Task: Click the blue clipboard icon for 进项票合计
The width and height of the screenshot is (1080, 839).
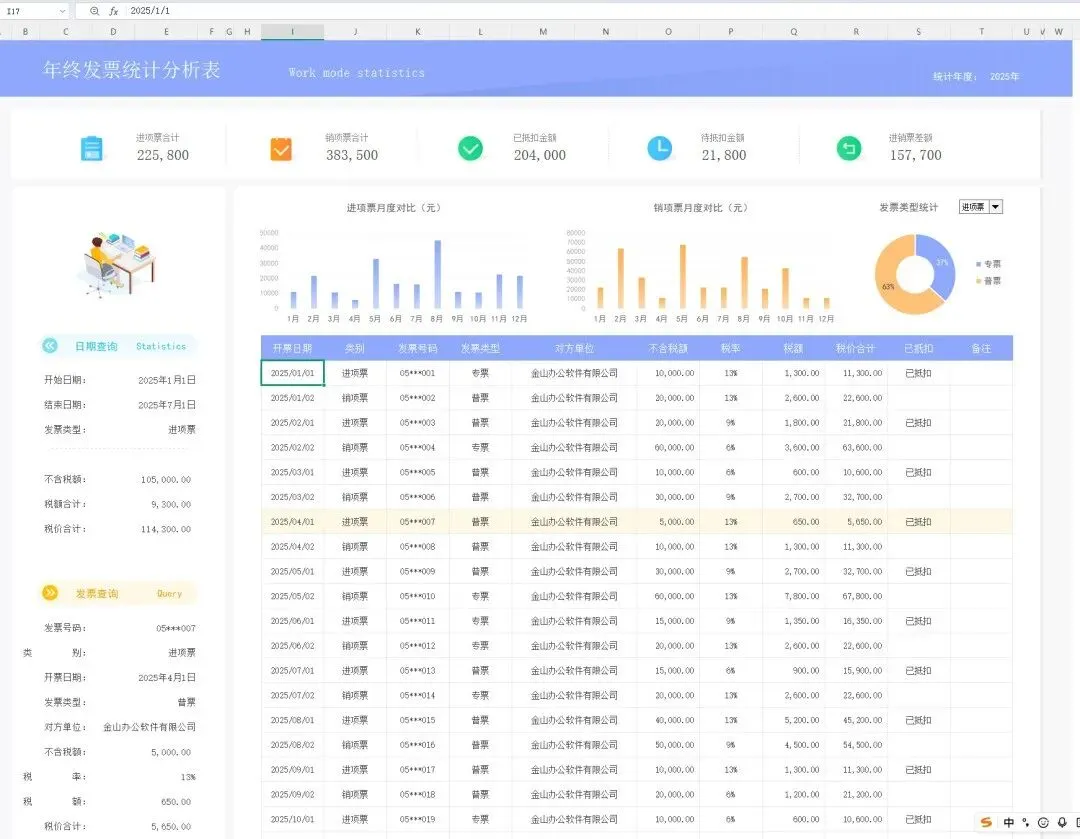Action: [x=92, y=149]
